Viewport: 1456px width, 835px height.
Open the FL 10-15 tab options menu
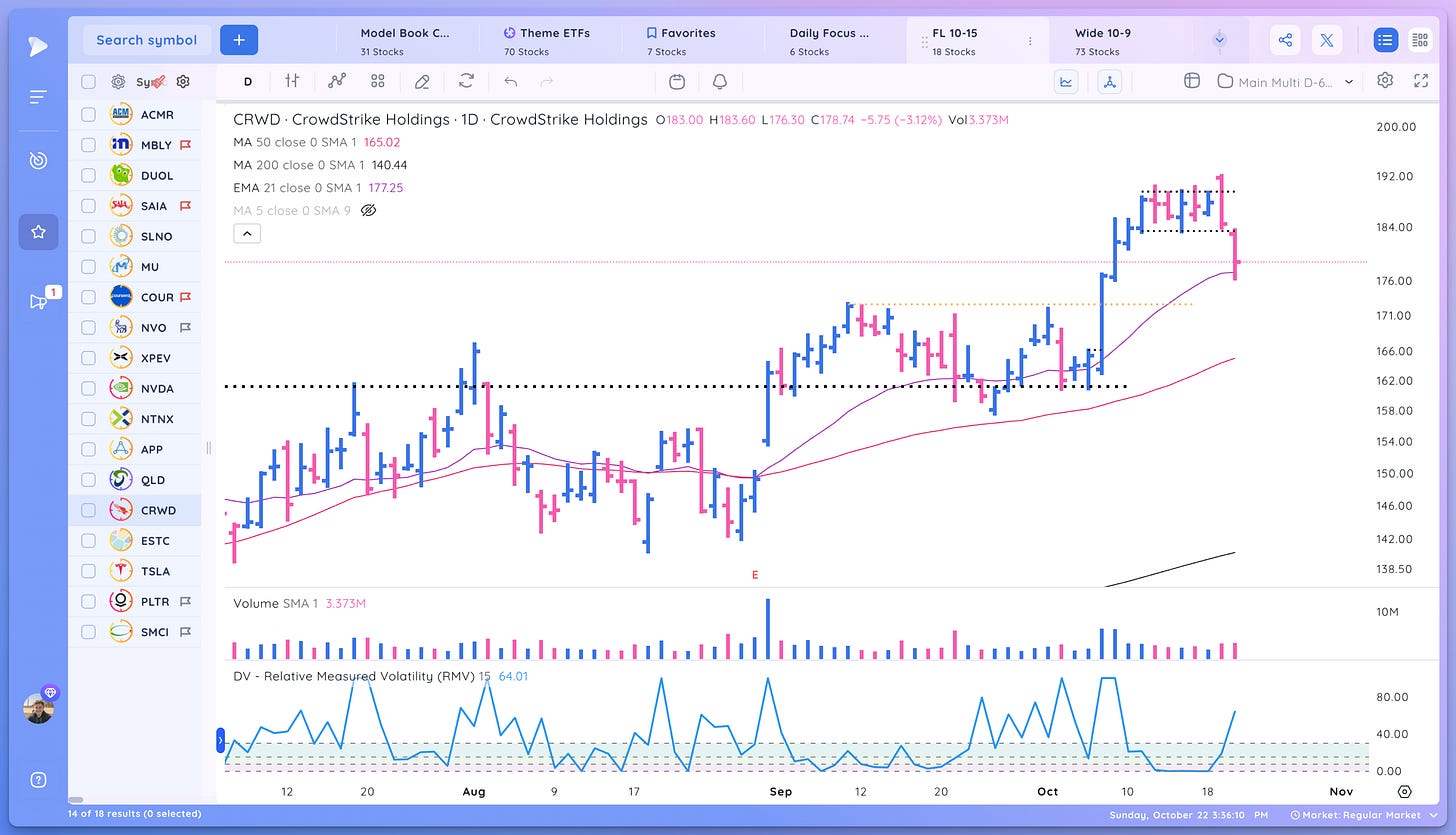tap(1030, 41)
